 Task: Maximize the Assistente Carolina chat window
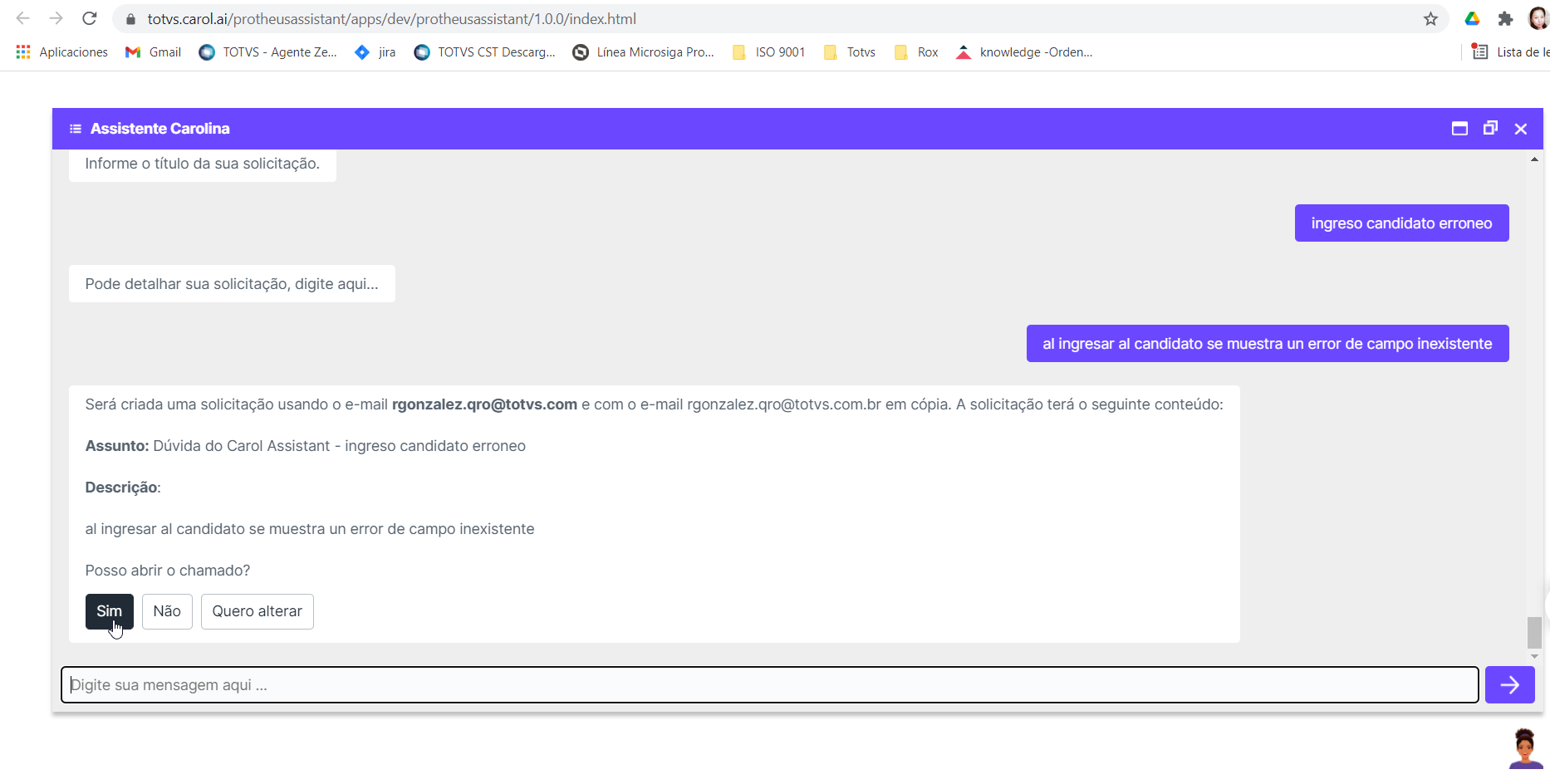tap(1459, 129)
